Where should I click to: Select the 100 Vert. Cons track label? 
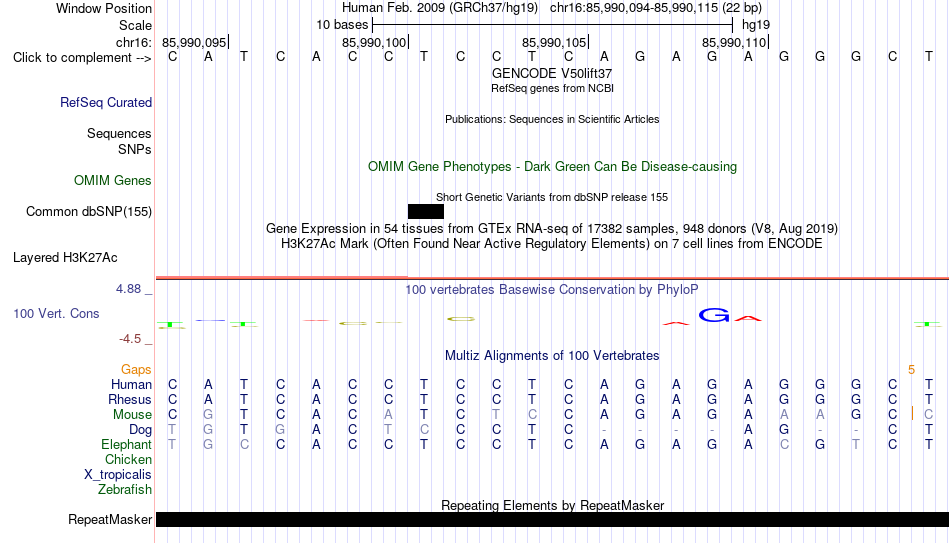56,313
